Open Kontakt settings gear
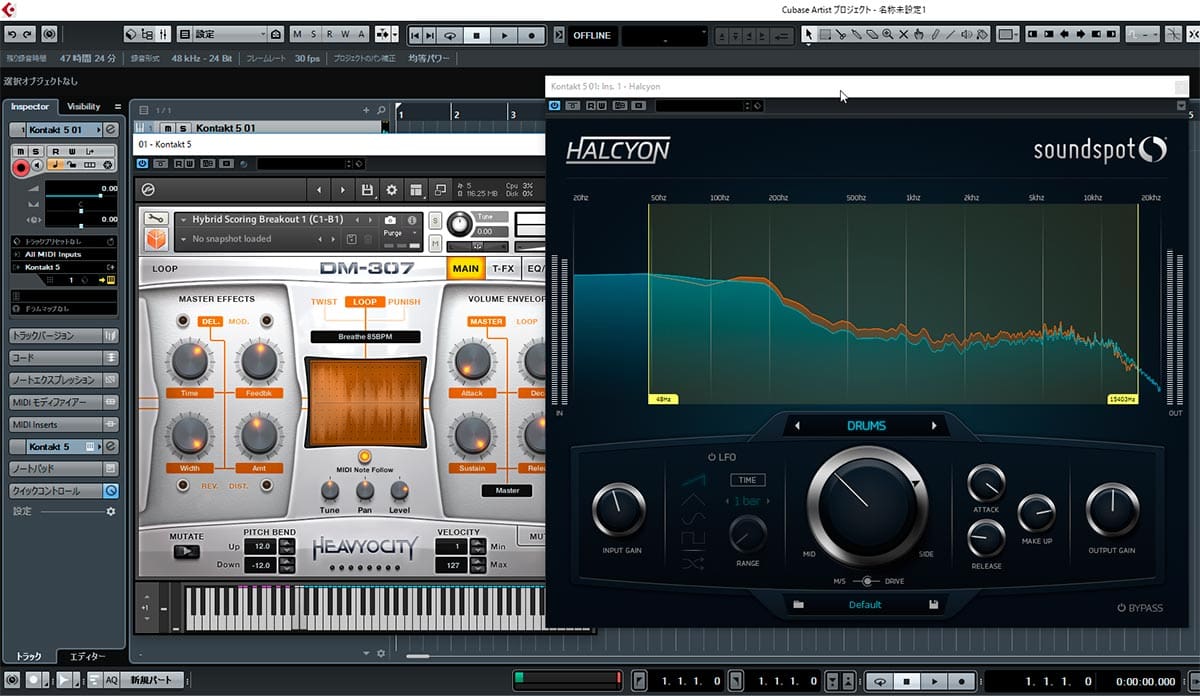The image size is (1200, 696). point(392,190)
